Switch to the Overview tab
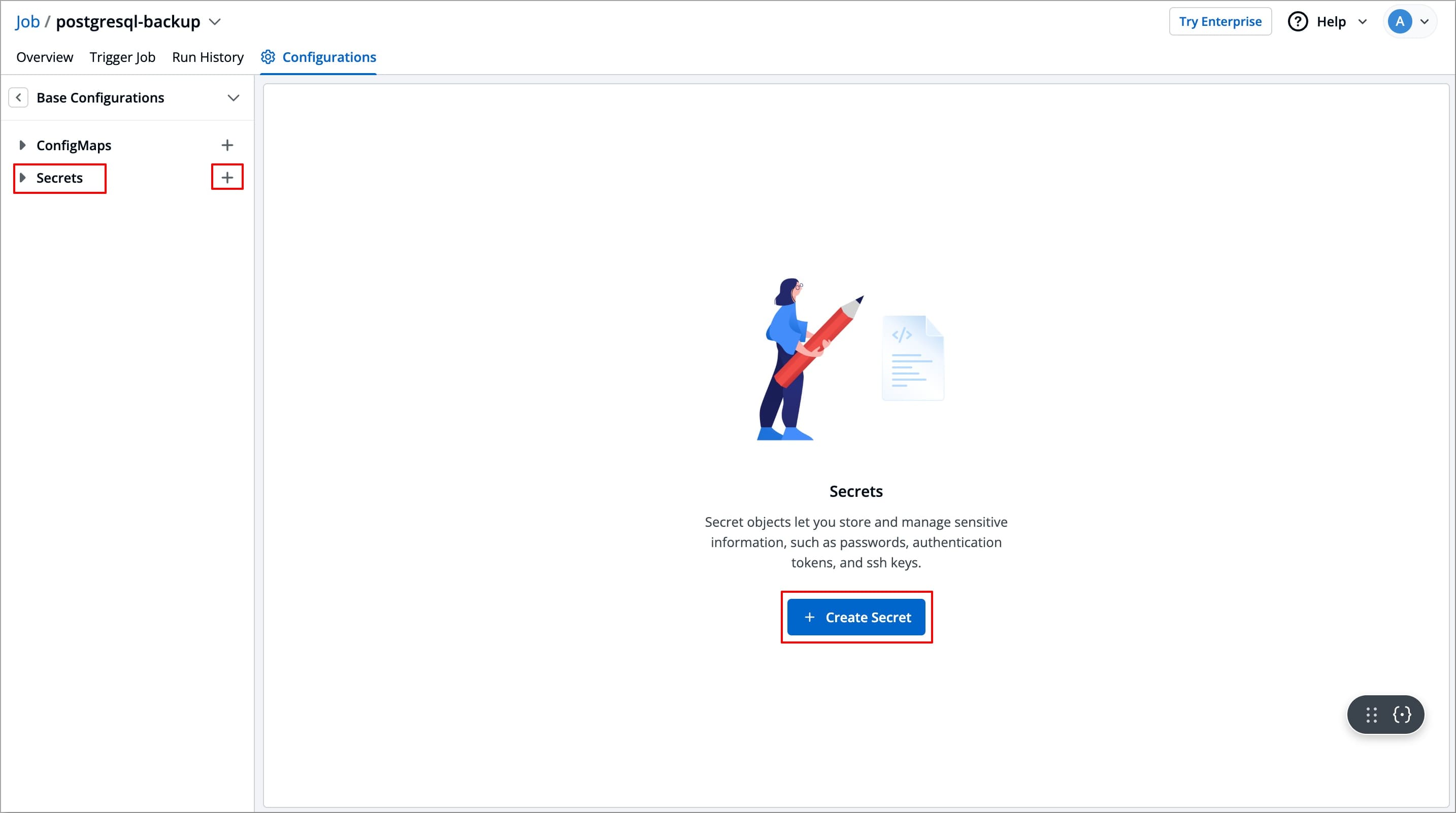This screenshot has width=1456, height=813. tap(44, 56)
